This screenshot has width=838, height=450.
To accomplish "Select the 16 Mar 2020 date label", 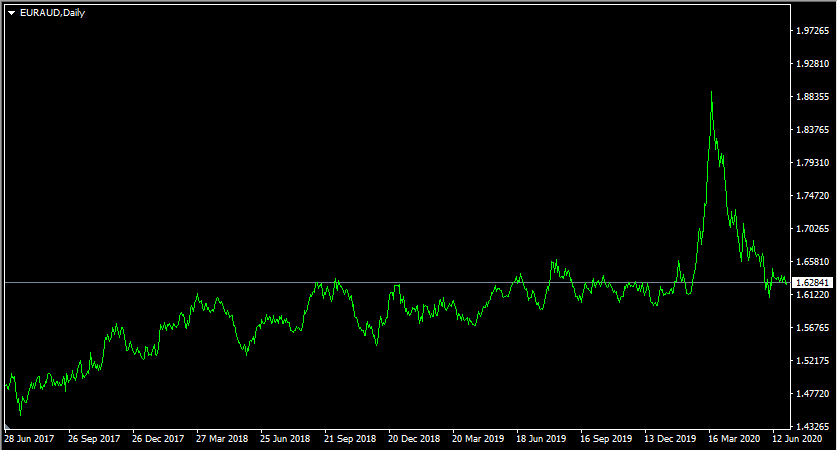I will pyautogui.click(x=734, y=439).
